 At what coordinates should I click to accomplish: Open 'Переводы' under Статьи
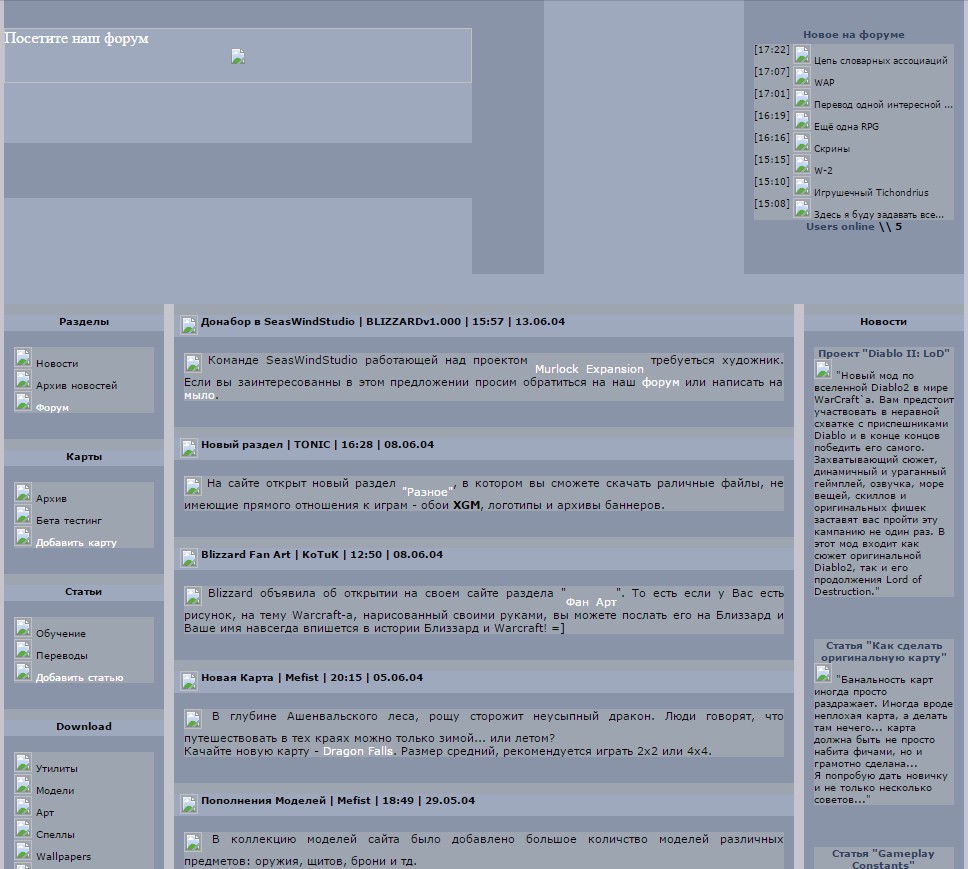click(x=62, y=656)
